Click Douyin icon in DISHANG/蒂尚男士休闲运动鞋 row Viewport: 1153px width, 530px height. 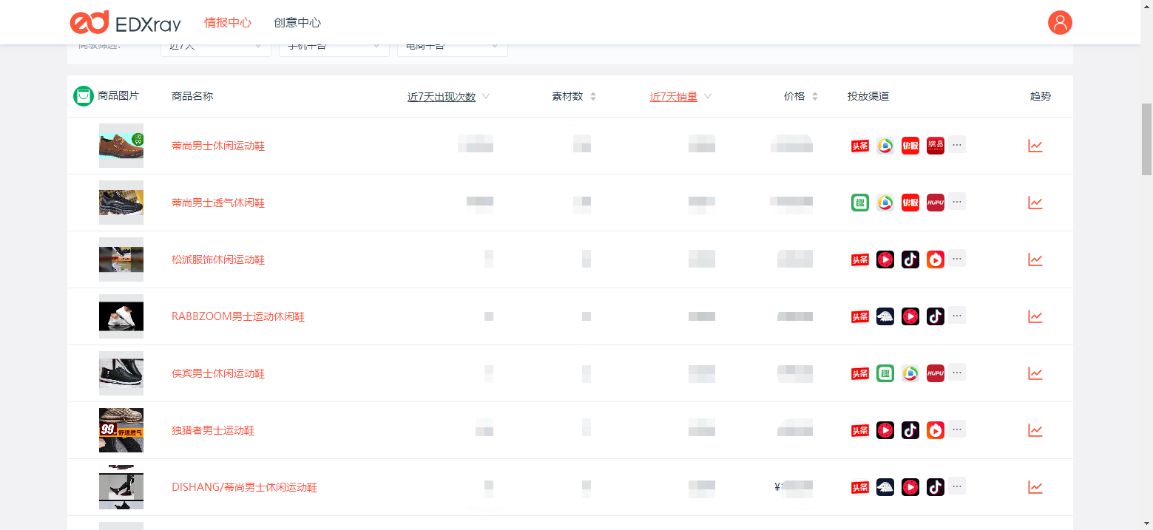click(x=935, y=487)
